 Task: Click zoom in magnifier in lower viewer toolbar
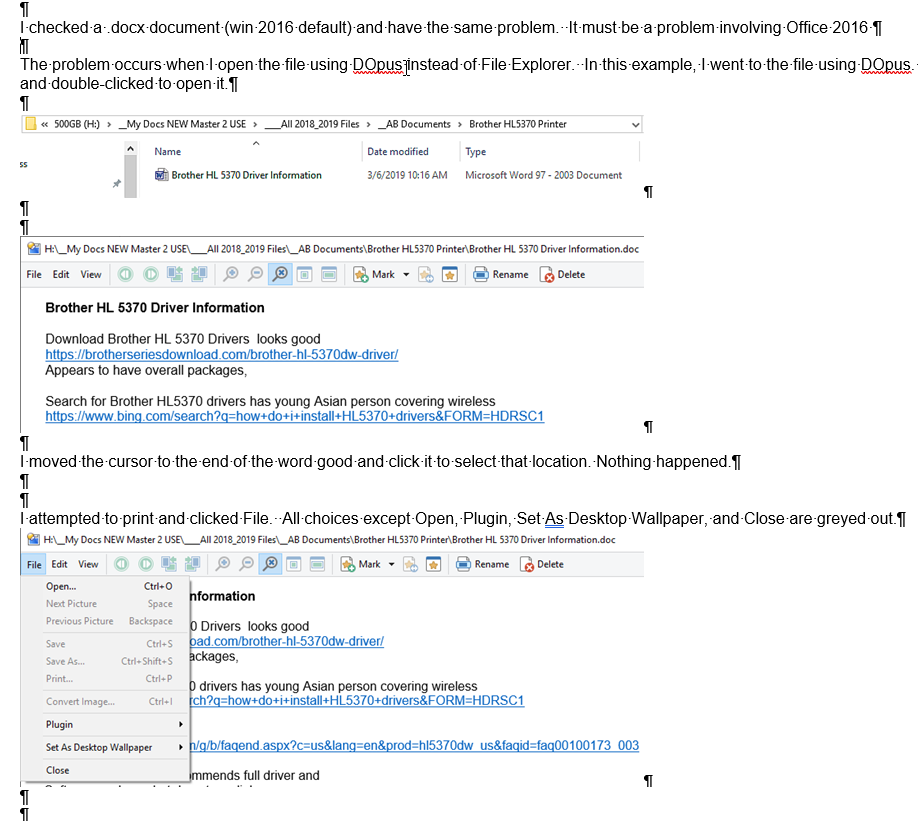click(222, 564)
